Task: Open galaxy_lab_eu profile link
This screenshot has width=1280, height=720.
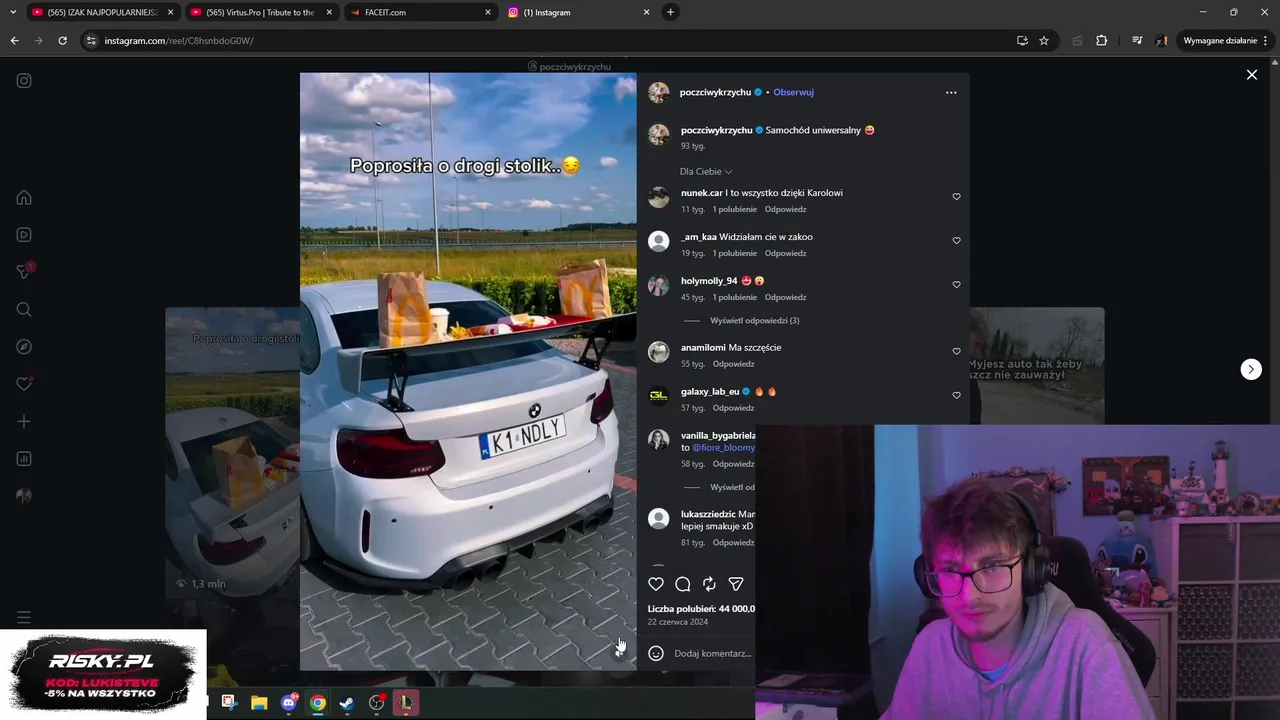Action: [710, 392]
